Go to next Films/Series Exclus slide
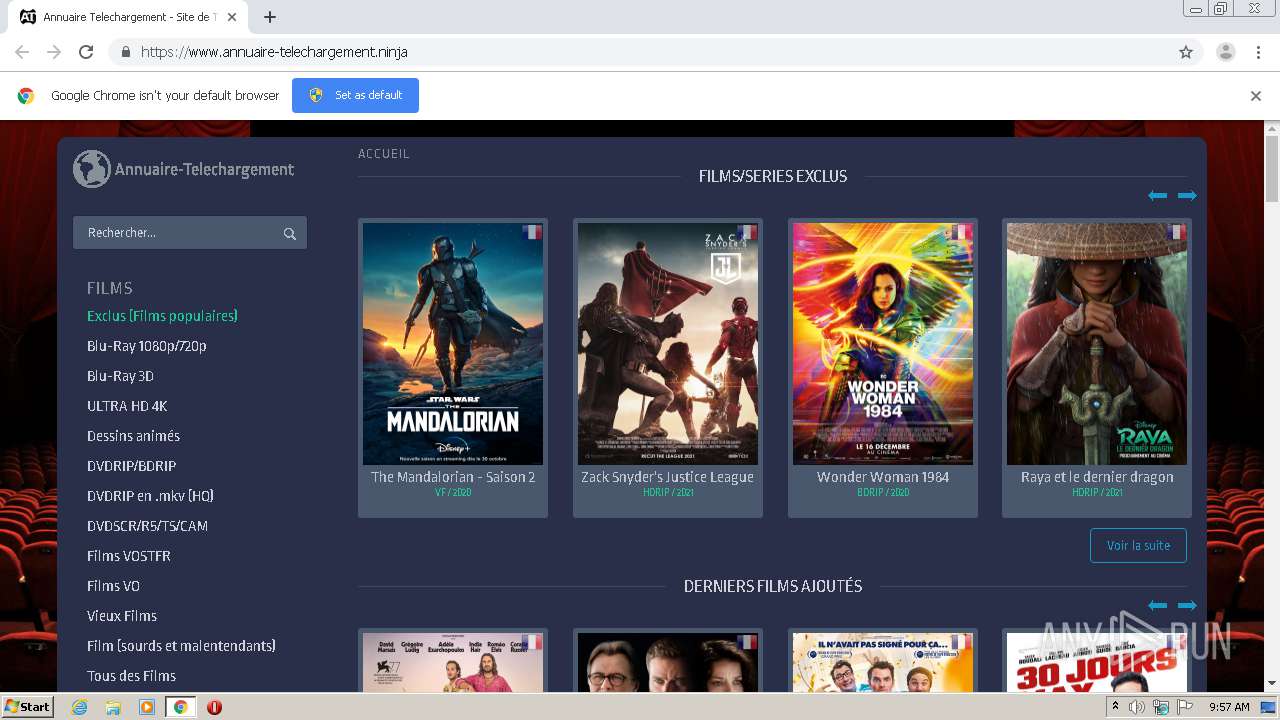Viewport: 1280px width, 720px height. [x=1187, y=195]
